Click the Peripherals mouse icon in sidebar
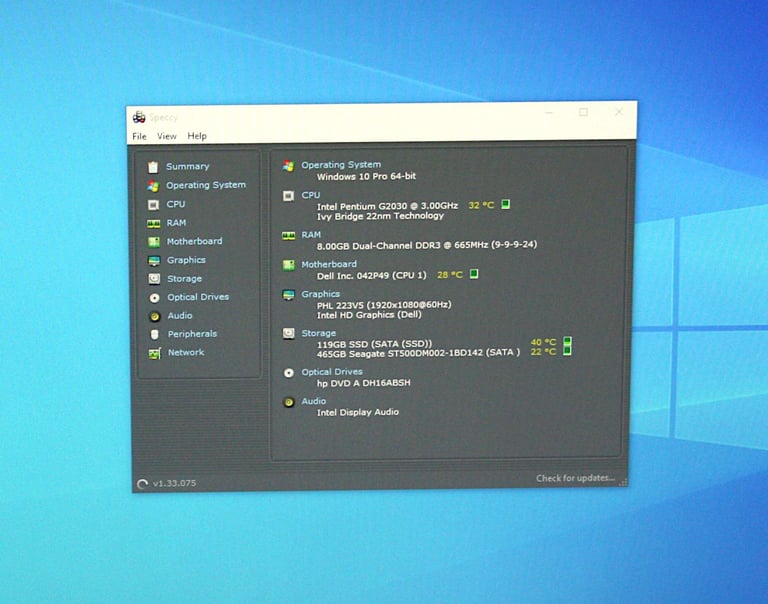This screenshot has height=604, width=768. point(155,334)
